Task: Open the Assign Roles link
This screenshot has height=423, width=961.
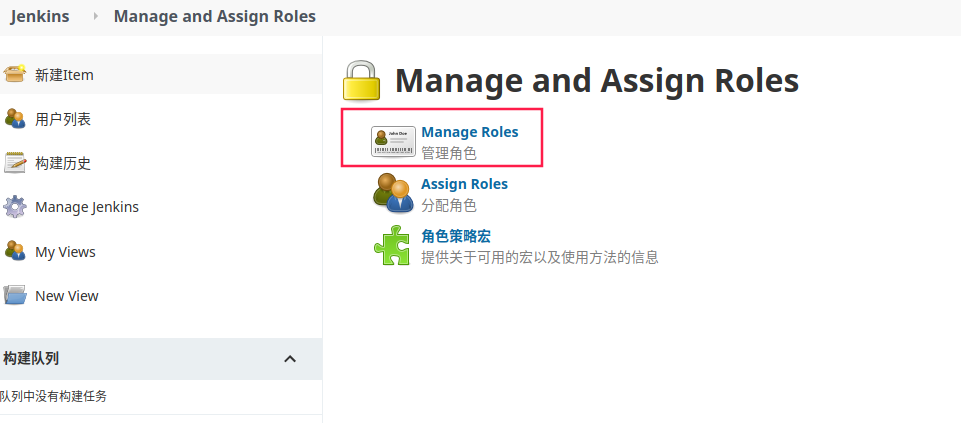Action: click(x=464, y=184)
